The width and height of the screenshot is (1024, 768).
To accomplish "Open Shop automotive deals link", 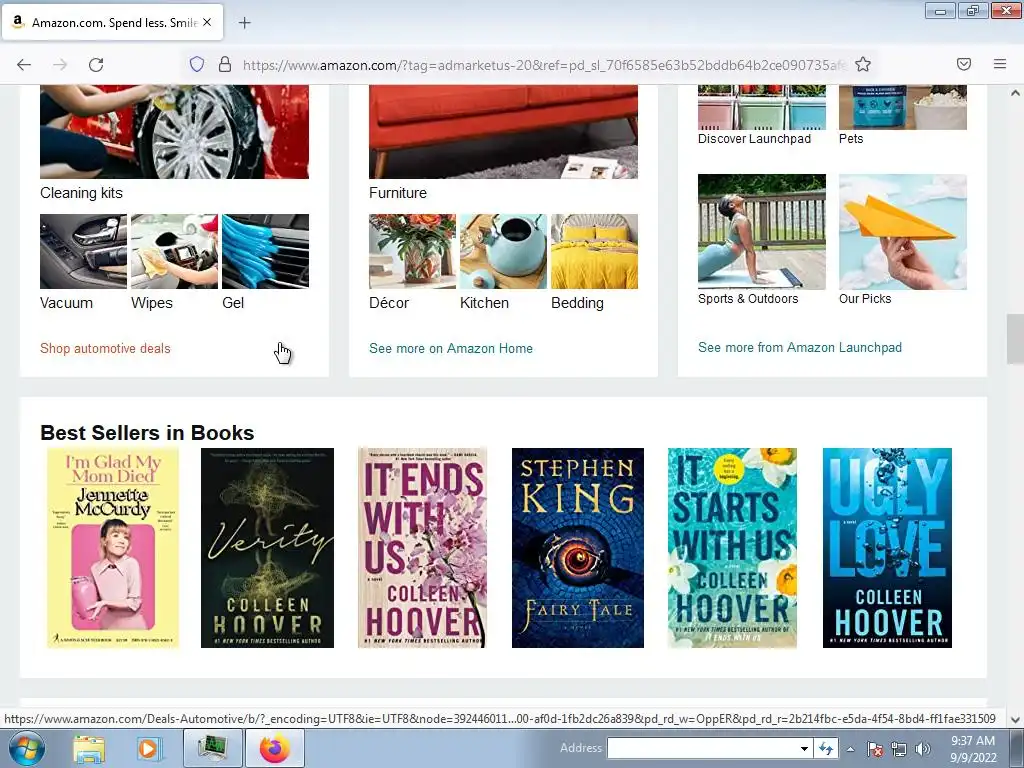I will 105,349.
